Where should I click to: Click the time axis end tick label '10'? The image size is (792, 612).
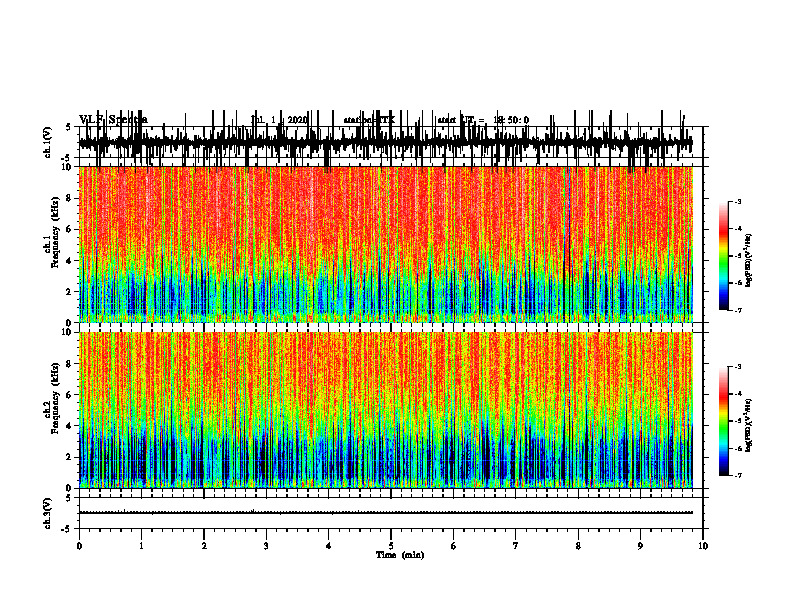point(703,546)
